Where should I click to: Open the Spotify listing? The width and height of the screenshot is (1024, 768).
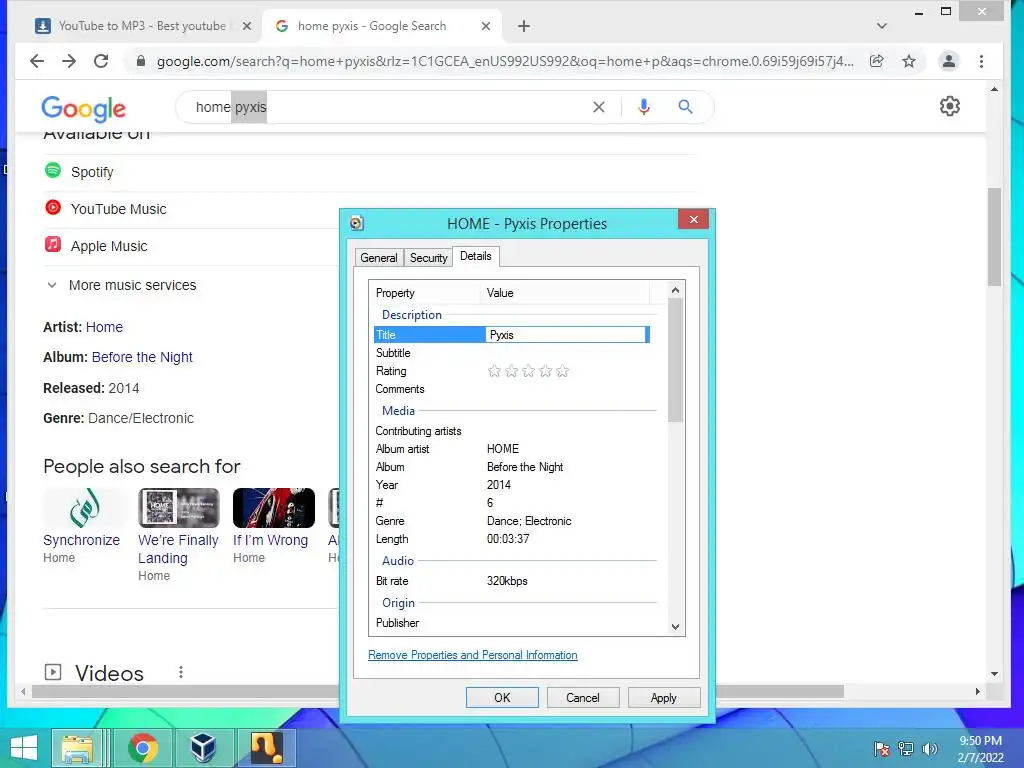tap(92, 172)
